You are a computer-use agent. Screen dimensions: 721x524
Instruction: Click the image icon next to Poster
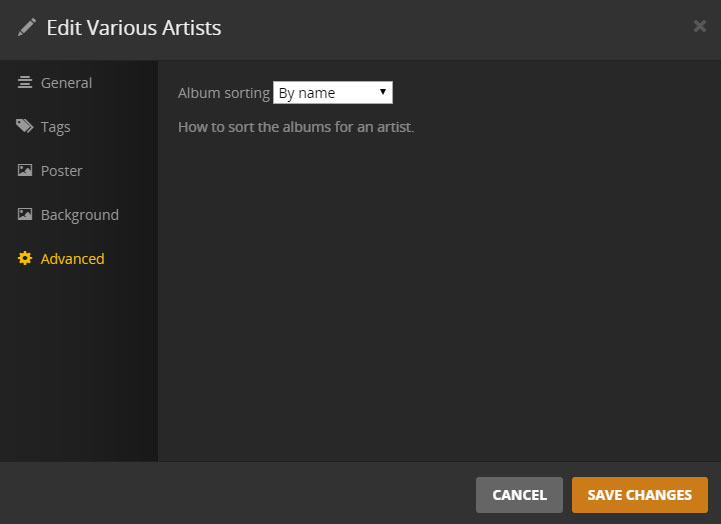(25, 171)
